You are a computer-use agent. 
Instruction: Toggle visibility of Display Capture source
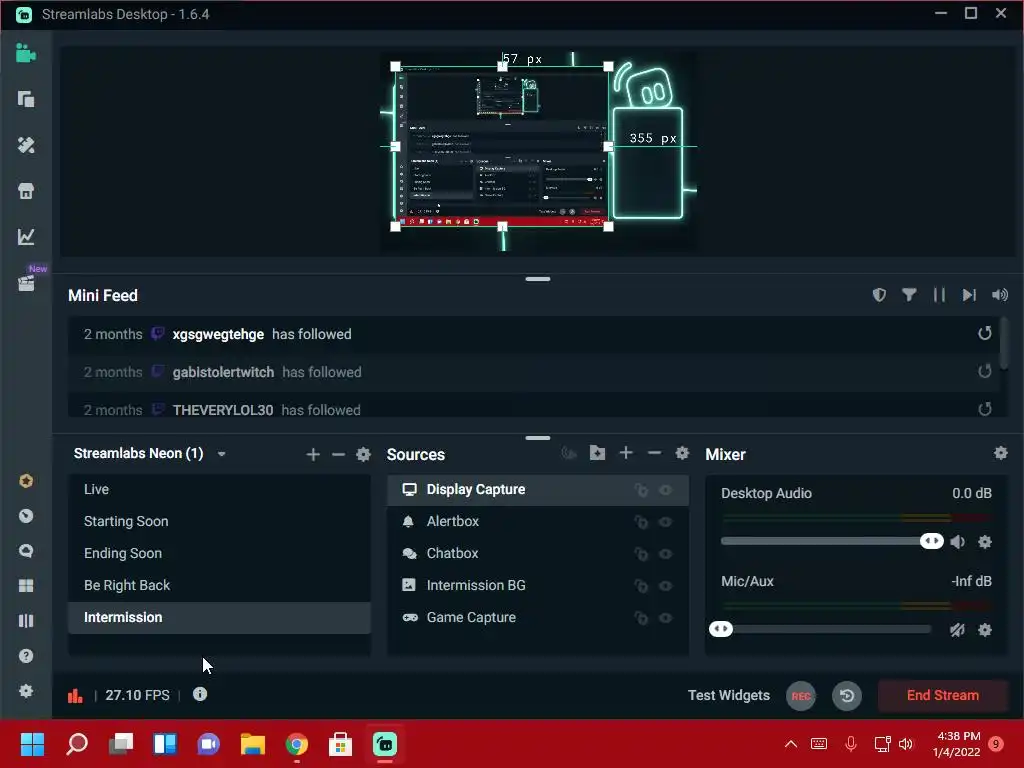[665, 490]
